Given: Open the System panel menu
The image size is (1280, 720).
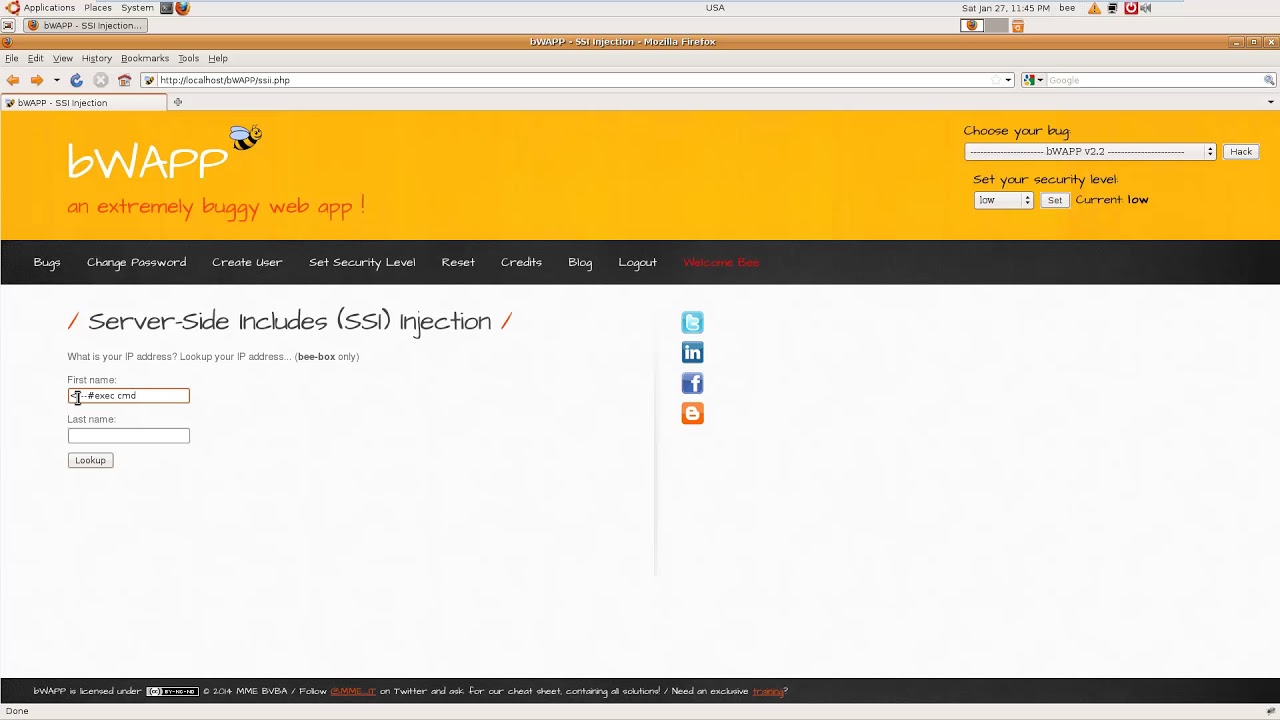Looking at the screenshot, I should [x=137, y=8].
